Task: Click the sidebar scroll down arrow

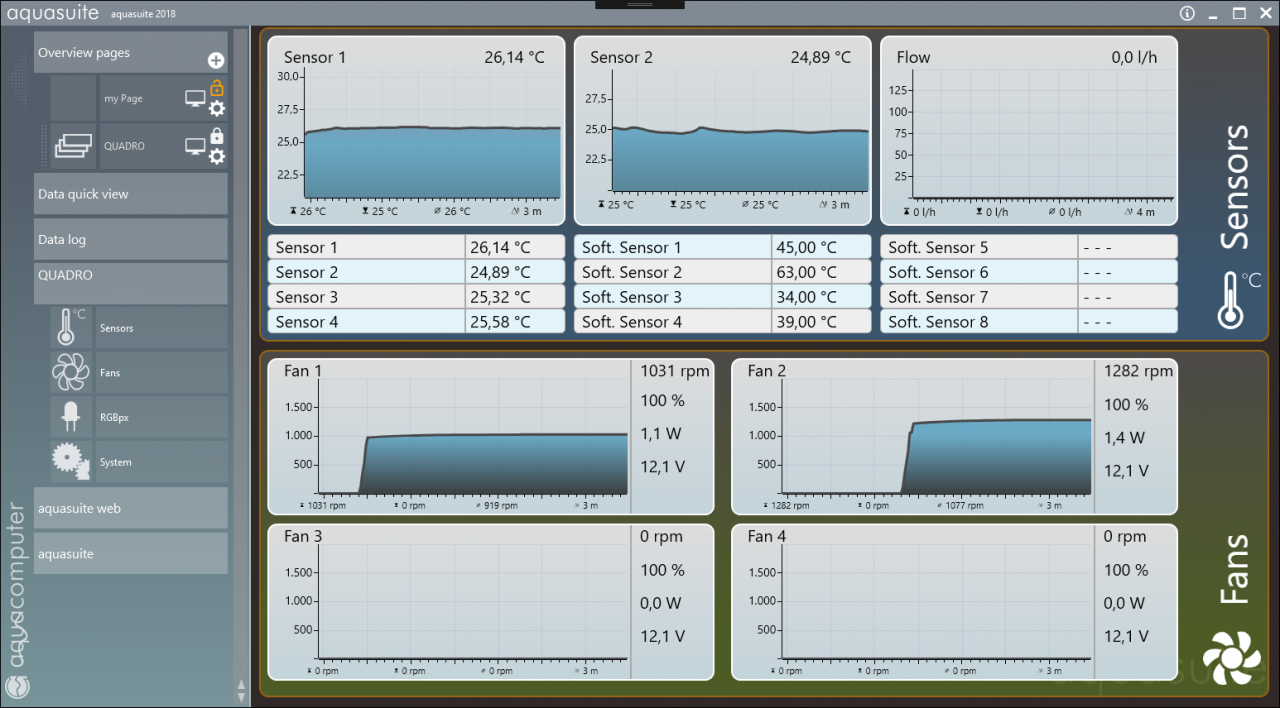Action: click(241, 696)
